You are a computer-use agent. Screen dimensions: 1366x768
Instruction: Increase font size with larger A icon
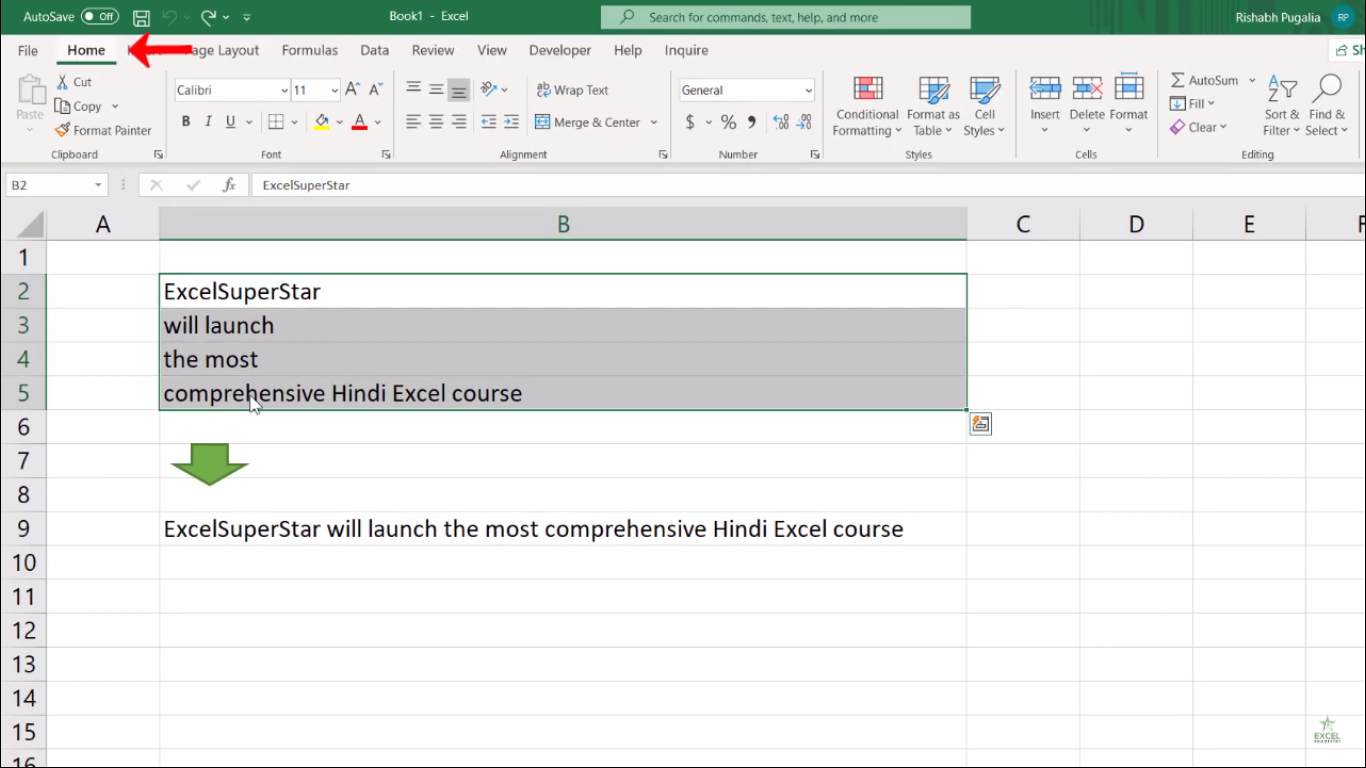(x=352, y=90)
